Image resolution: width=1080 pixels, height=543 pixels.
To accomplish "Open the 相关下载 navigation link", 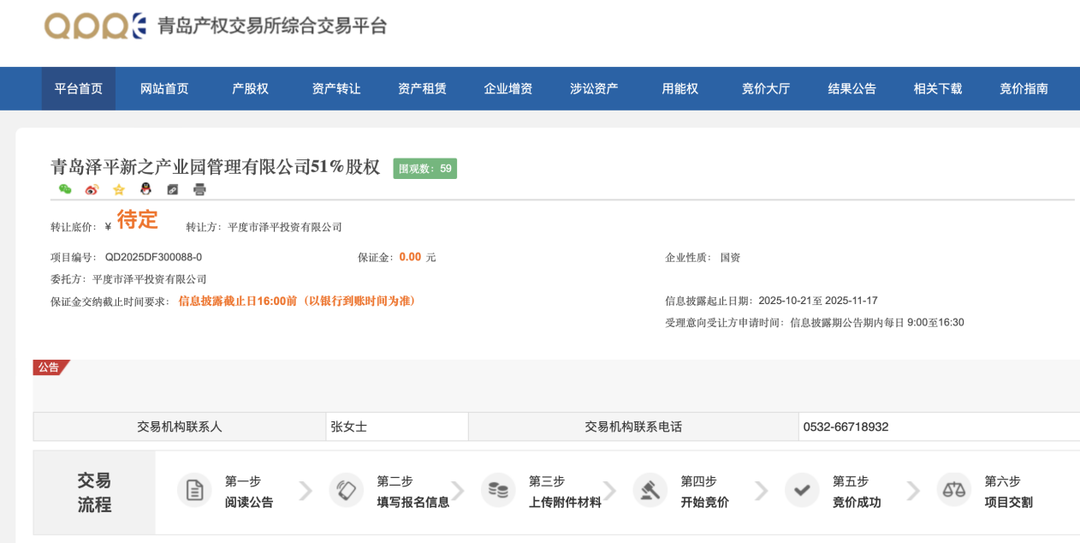I will coord(938,89).
